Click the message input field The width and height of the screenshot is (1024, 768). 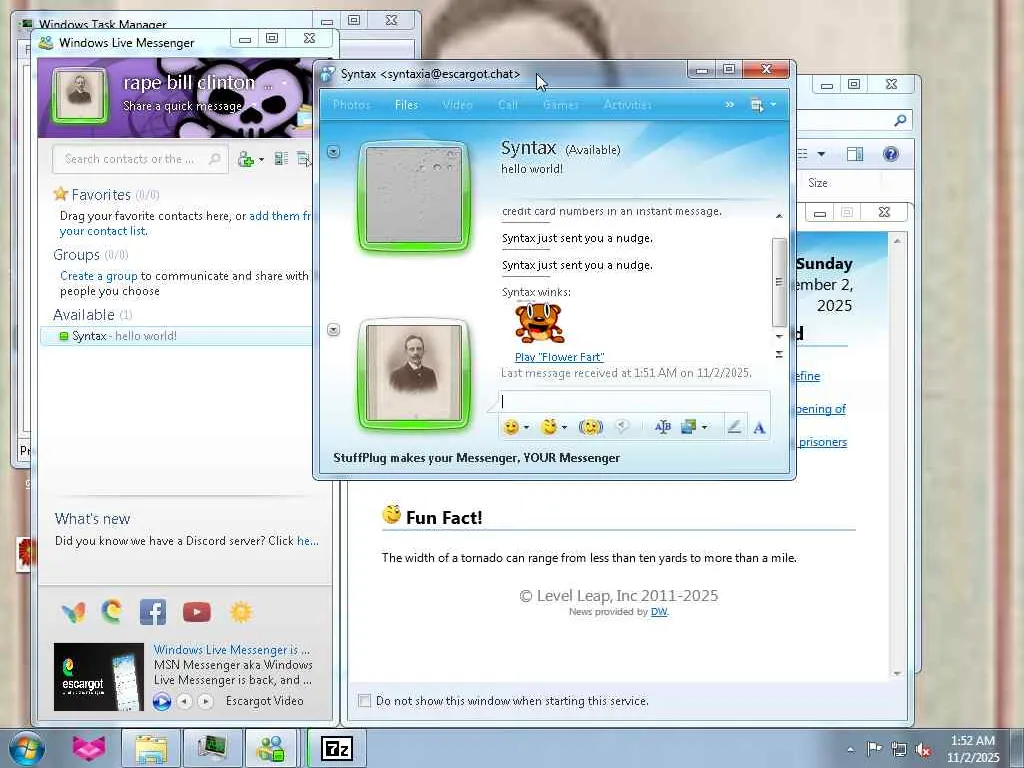click(634, 401)
